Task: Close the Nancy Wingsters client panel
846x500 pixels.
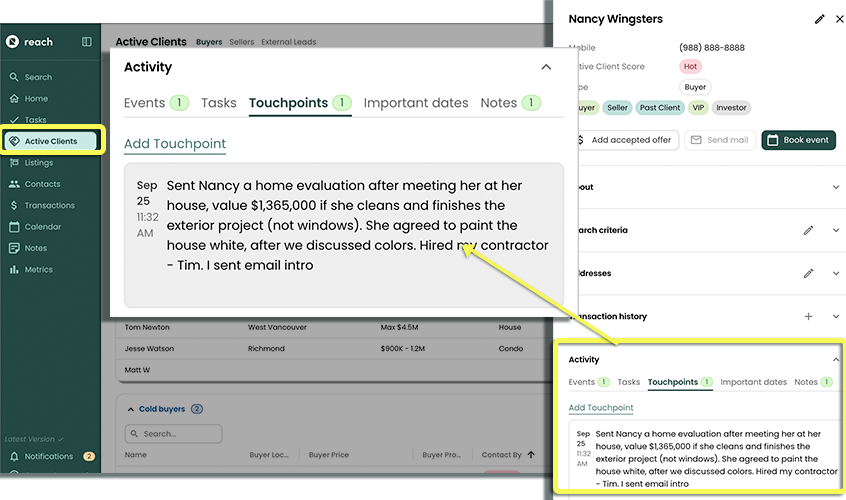Action: (839, 19)
